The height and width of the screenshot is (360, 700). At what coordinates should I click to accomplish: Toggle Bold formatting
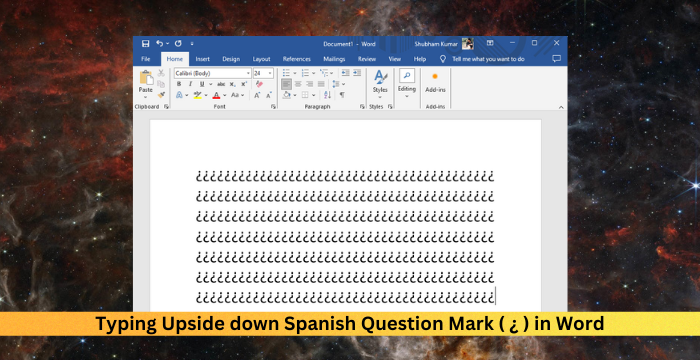[x=179, y=84]
